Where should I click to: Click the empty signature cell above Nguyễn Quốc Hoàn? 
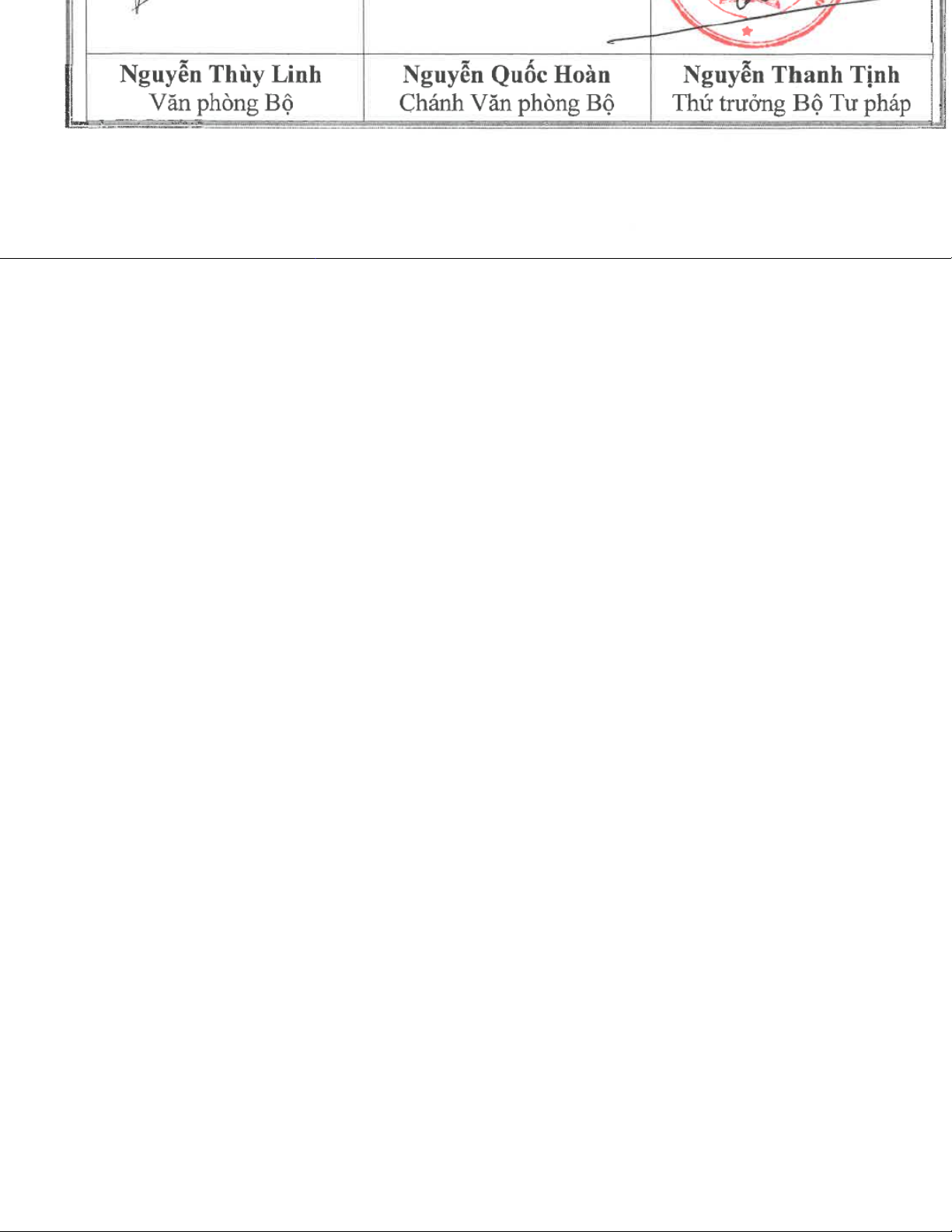(x=507, y=26)
